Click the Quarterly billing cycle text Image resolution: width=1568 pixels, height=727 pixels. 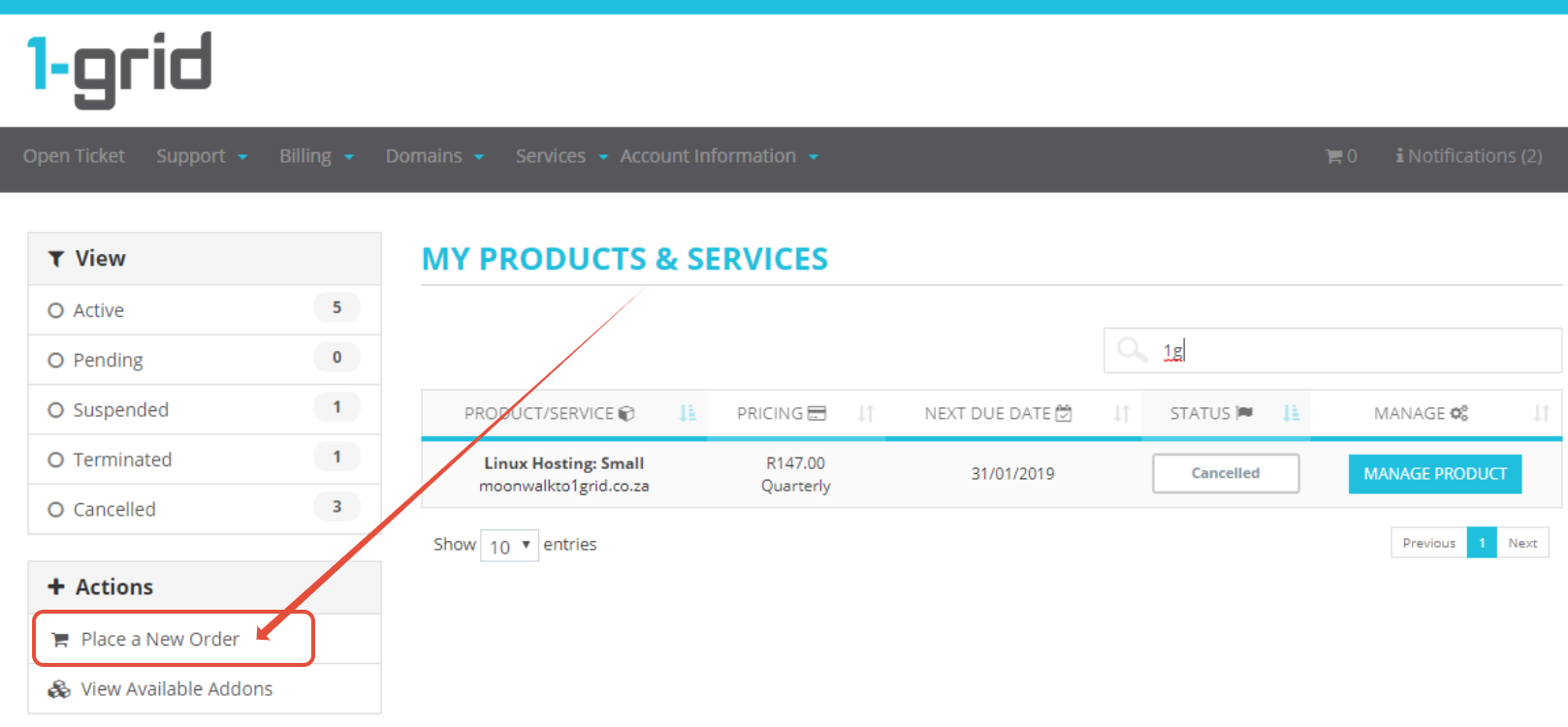pyautogui.click(x=796, y=486)
